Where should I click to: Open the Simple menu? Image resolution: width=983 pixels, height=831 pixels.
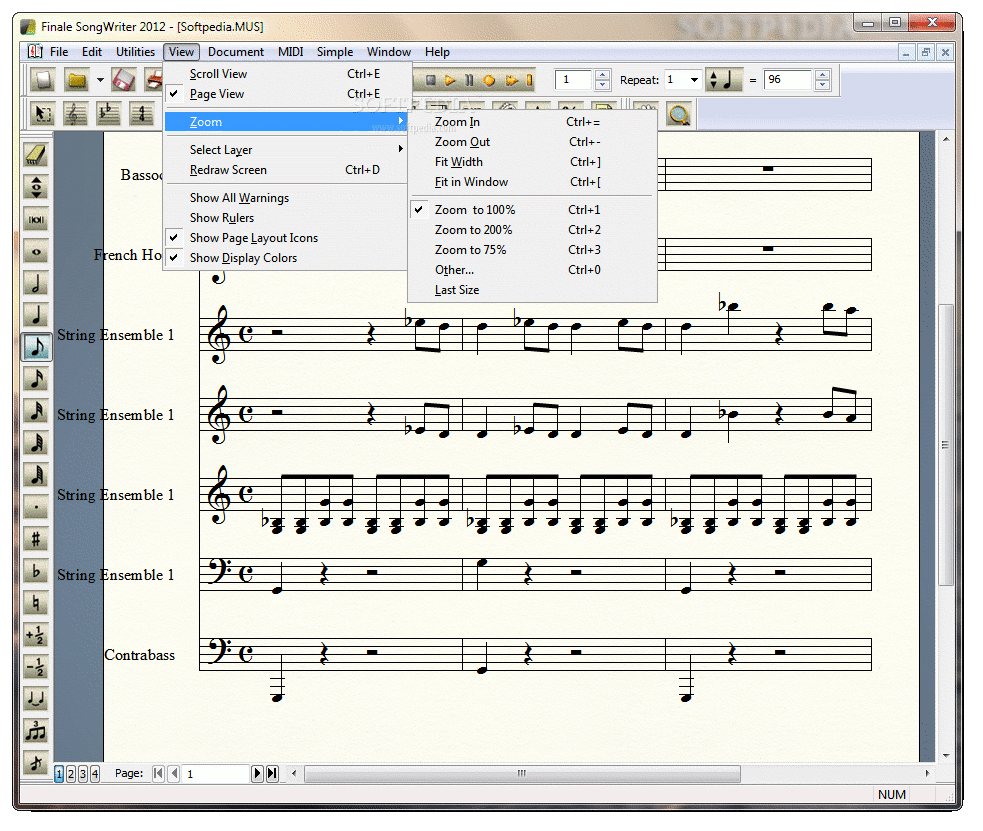click(335, 52)
